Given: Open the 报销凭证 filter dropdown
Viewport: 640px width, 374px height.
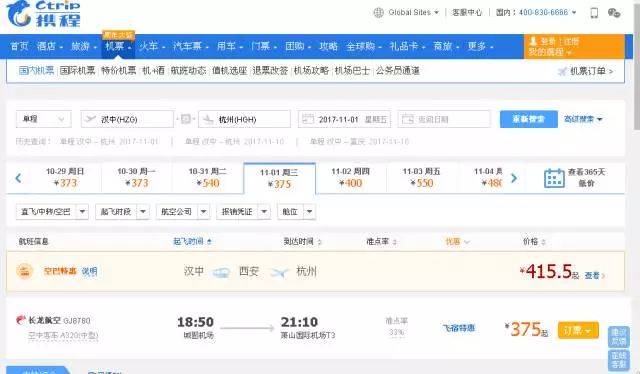Looking at the screenshot, I should point(243,211).
